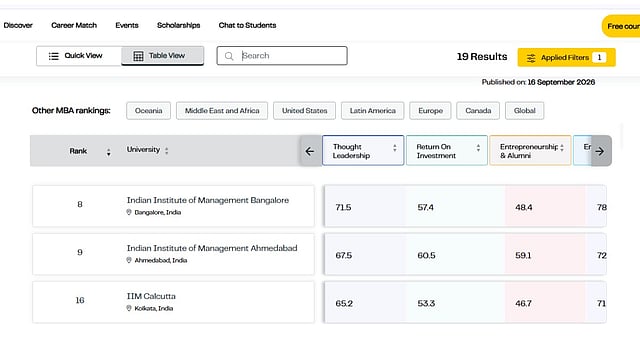This screenshot has width=640, height=360.
Task: Click location pin beside Ahmedabad, India
Action: (129, 260)
